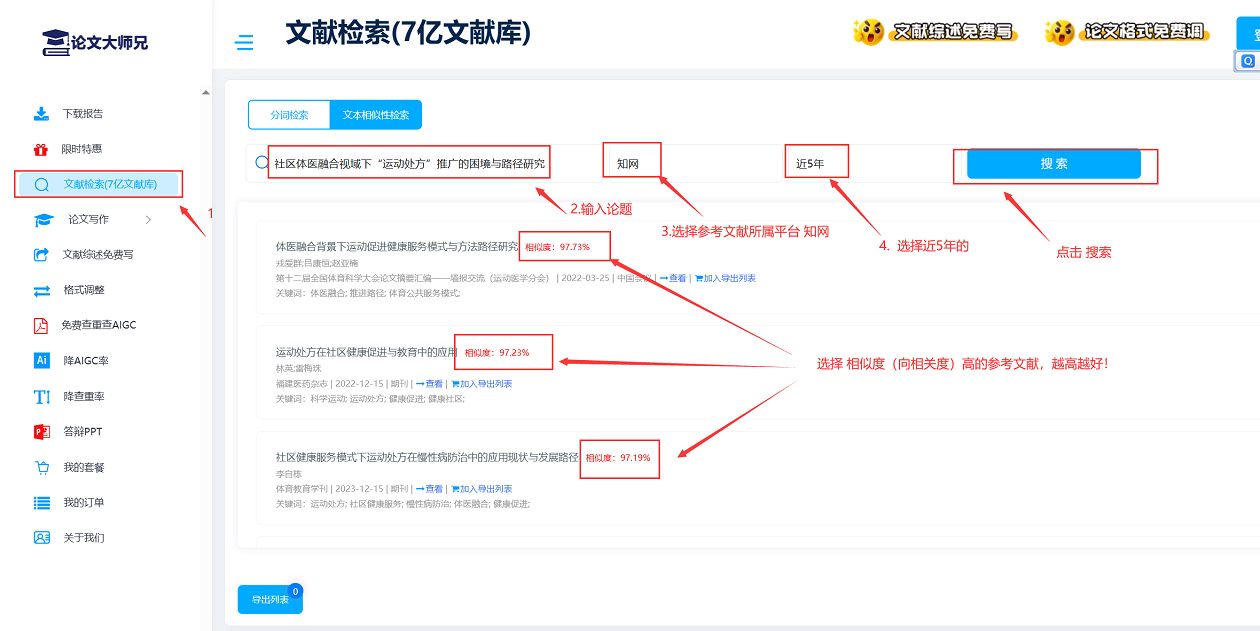Expand the 论文写作 submenu chevron
This screenshot has width=1260, height=631.
coord(148,220)
